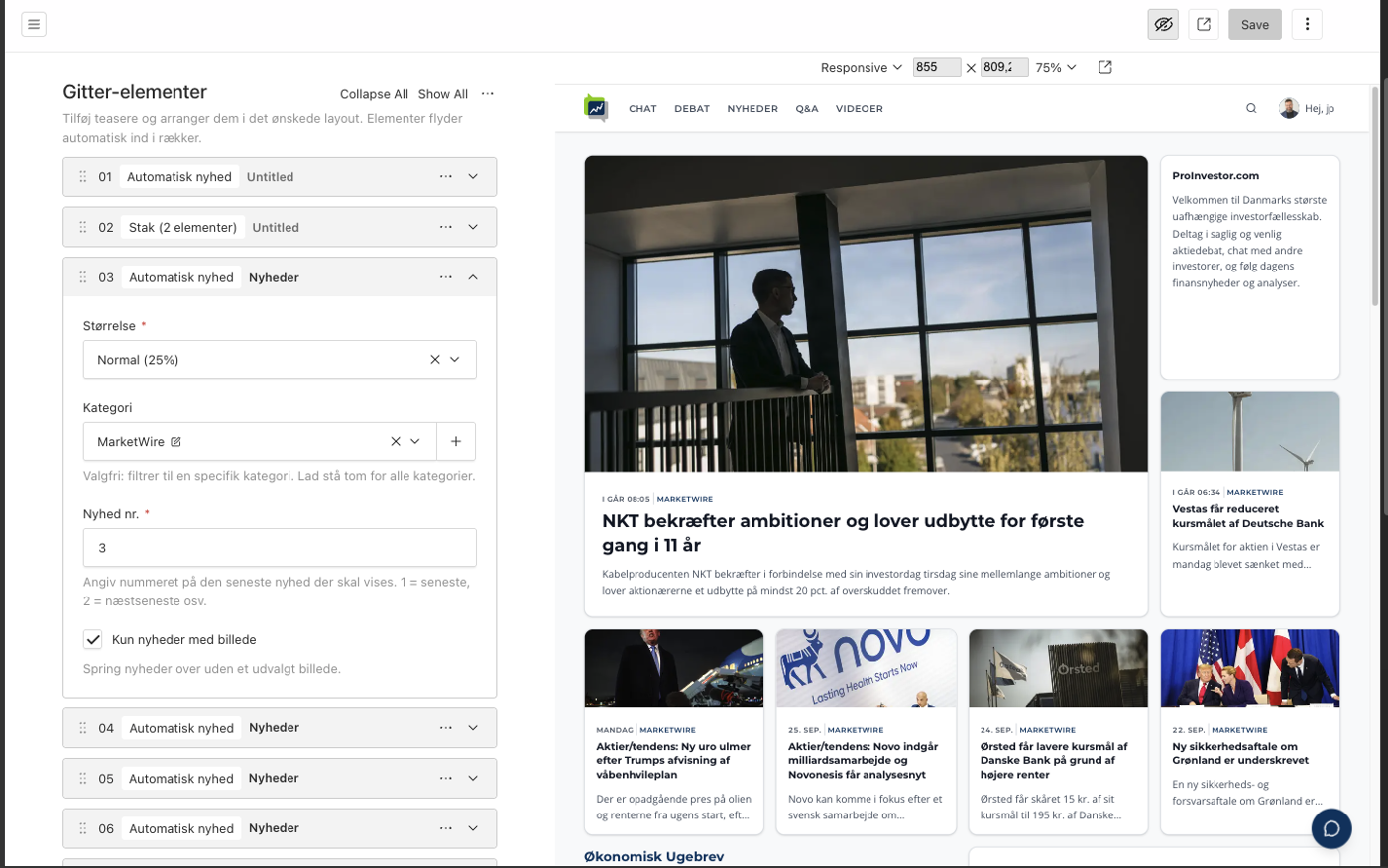
Task: Open the vertical three-dot document menu
Action: (1307, 25)
